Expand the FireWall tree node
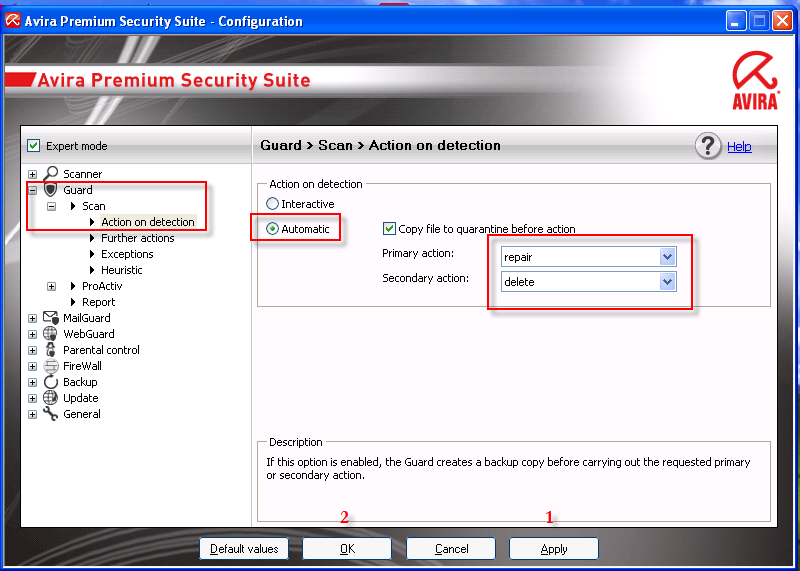This screenshot has height=571, width=800. (x=33, y=366)
